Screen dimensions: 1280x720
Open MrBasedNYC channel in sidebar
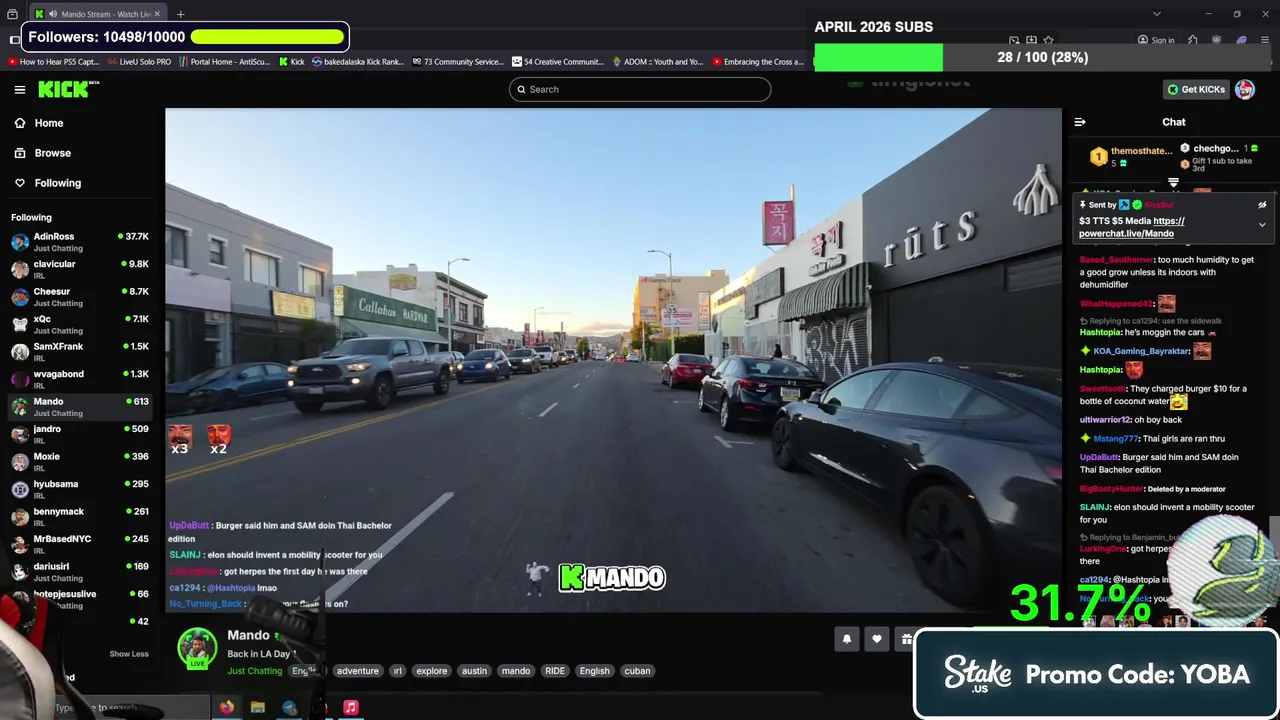coord(80,544)
